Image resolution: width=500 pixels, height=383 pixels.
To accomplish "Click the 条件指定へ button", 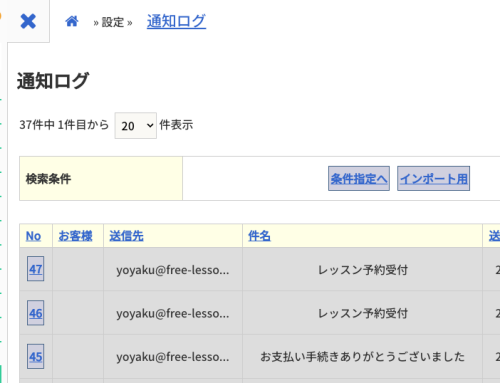I will [x=359, y=179].
